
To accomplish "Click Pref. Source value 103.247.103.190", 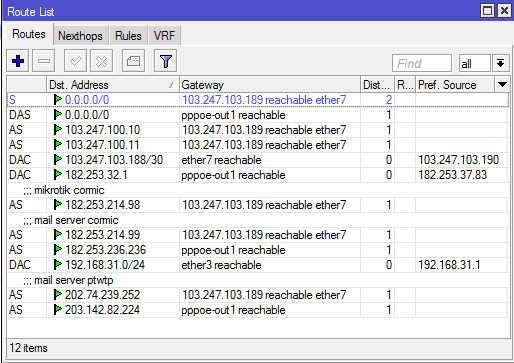I will [x=459, y=160].
